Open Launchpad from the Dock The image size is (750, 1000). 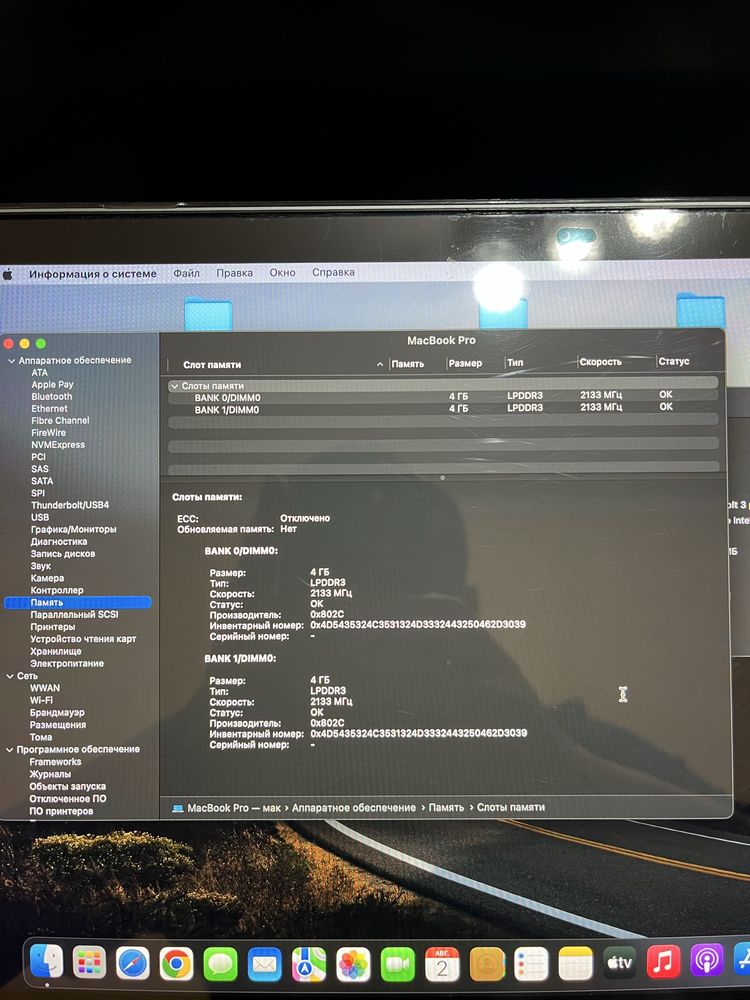coord(89,962)
